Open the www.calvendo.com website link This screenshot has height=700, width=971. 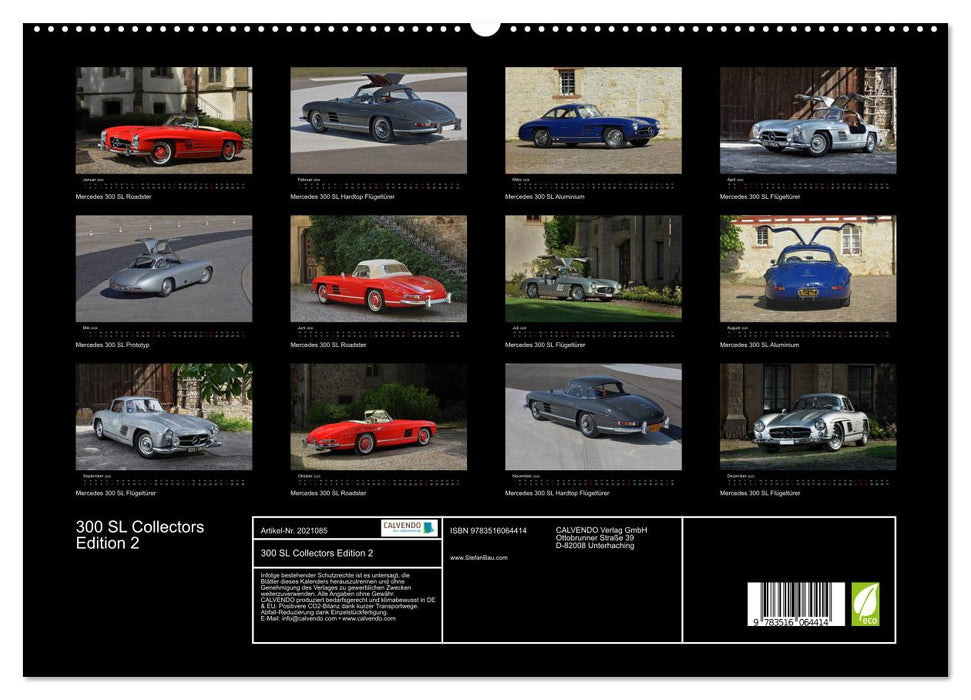pyautogui.click(x=369, y=620)
